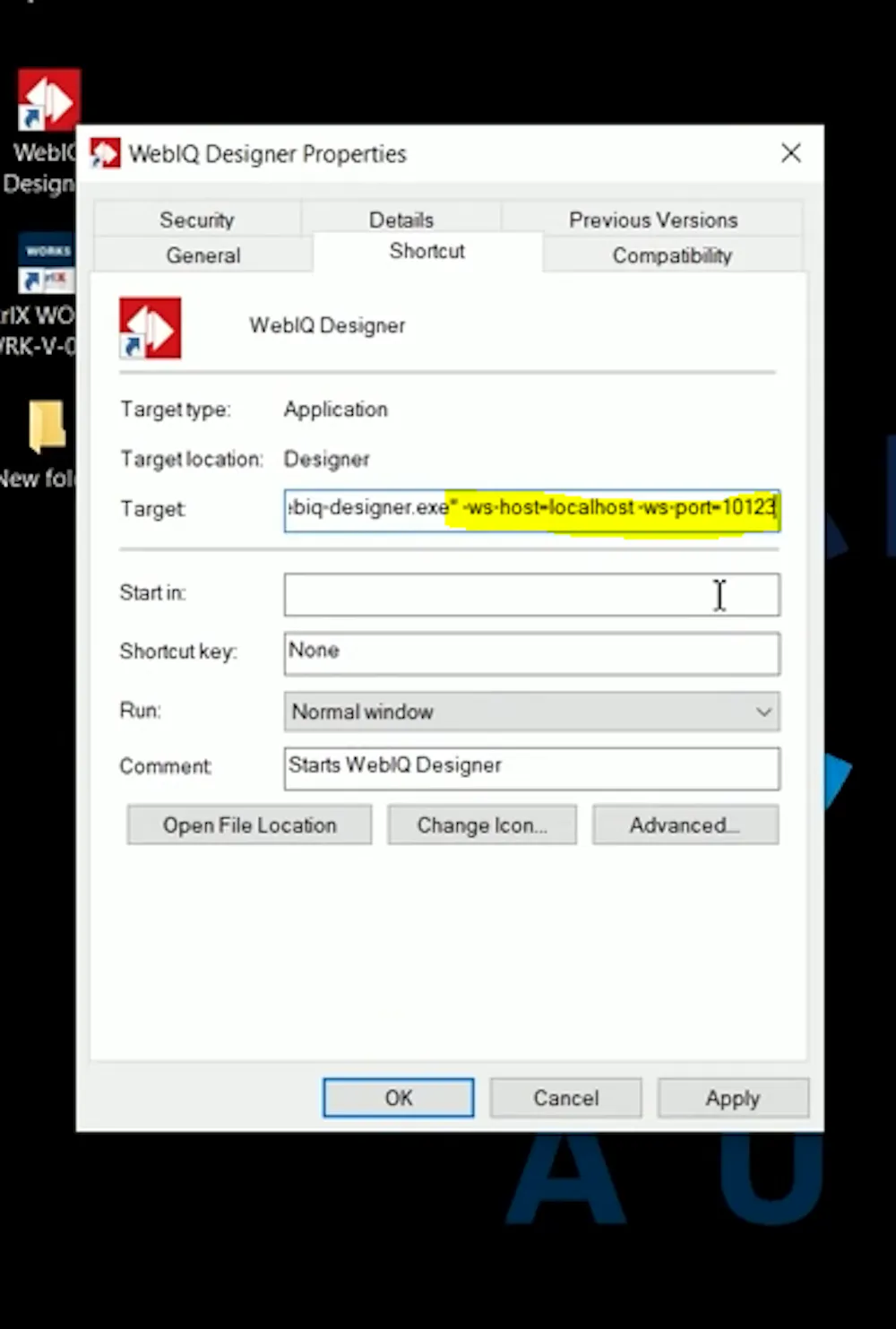Cancel the properties dialog
Image resolution: width=896 pixels, height=1329 pixels.
pyautogui.click(x=566, y=1098)
